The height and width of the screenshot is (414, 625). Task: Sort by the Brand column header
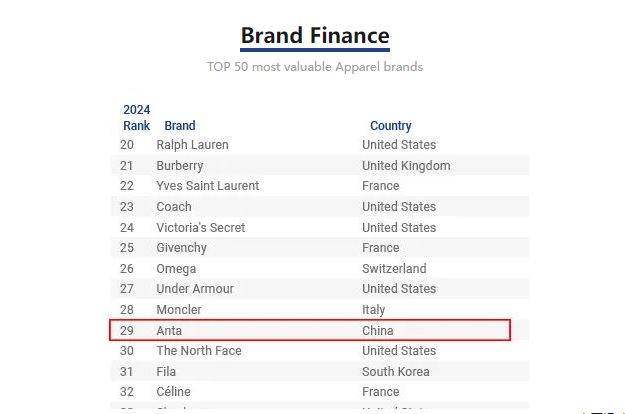coord(180,126)
